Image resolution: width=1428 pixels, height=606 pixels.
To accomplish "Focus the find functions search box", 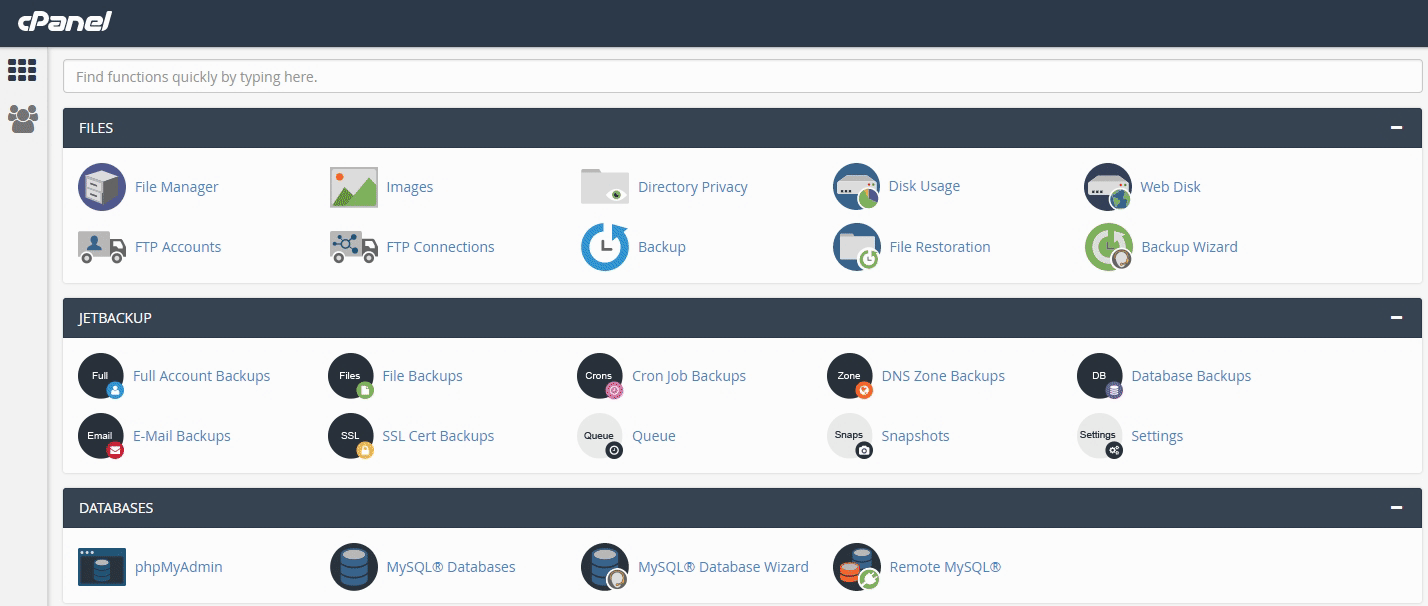I will click(x=742, y=77).
